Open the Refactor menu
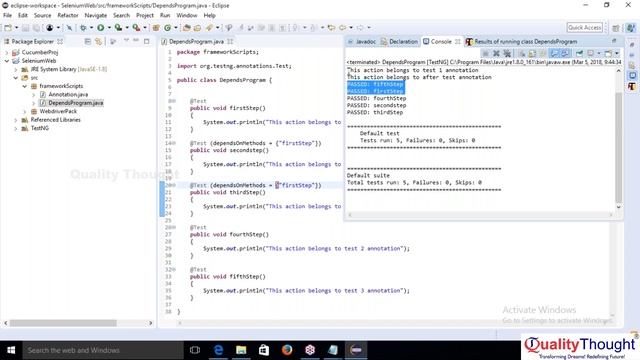Screen dimensions: 640x360 (68, 15)
